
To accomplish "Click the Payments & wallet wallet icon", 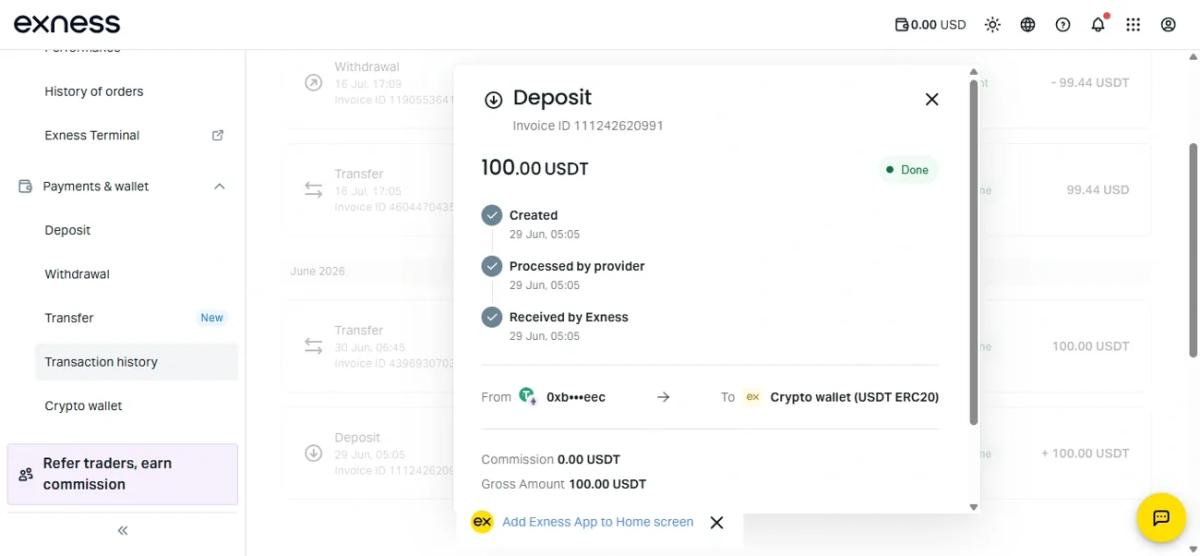I will tap(25, 186).
